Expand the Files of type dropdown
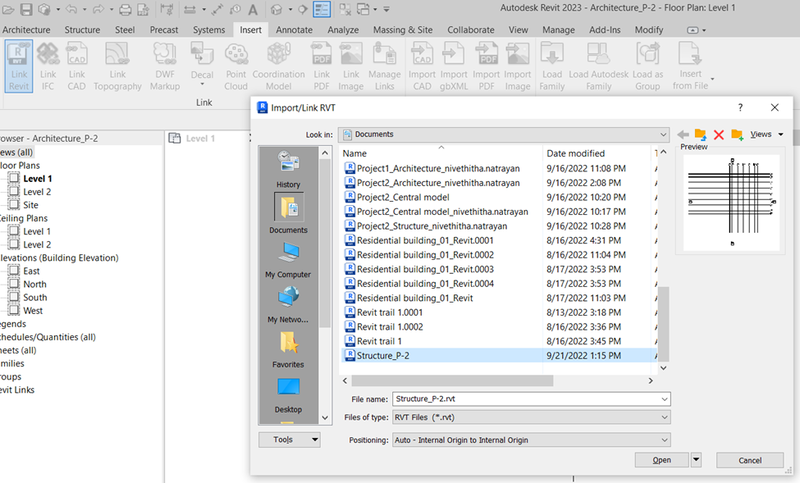The width and height of the screenshot is (800, 483). (664, 417)
